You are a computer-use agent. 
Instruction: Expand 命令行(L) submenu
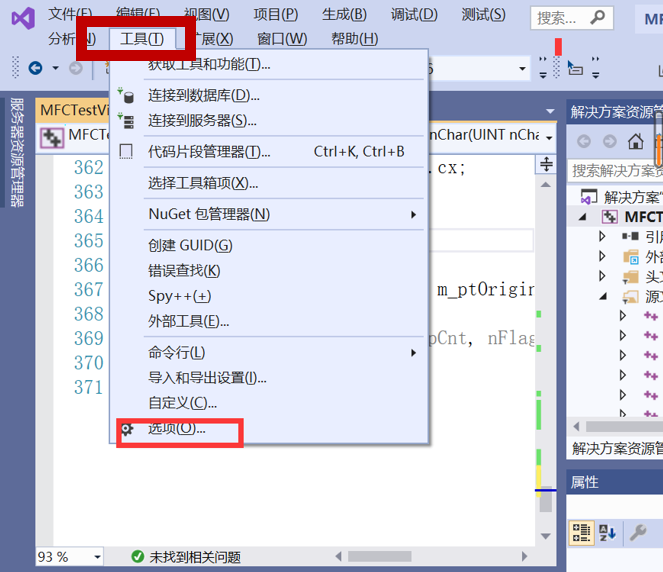tap(269, 353)
